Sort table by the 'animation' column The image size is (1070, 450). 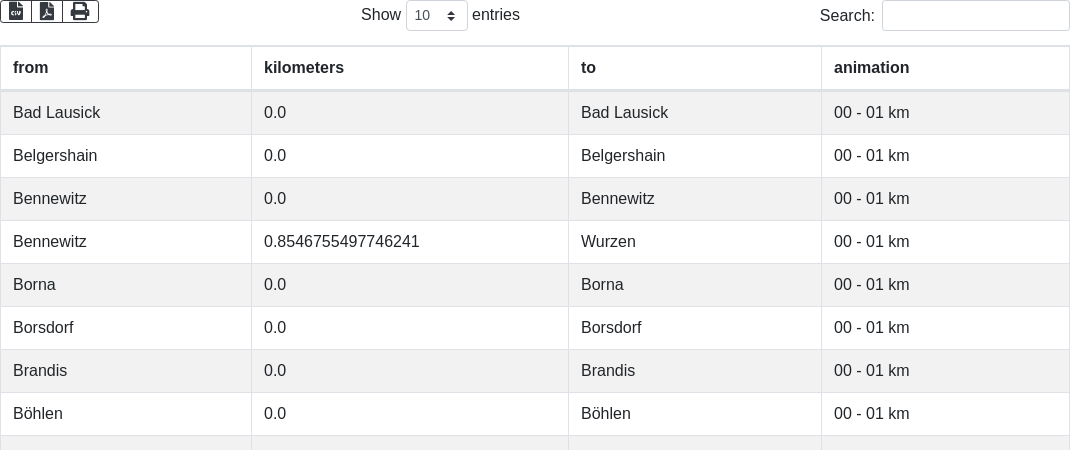point(871,68)
